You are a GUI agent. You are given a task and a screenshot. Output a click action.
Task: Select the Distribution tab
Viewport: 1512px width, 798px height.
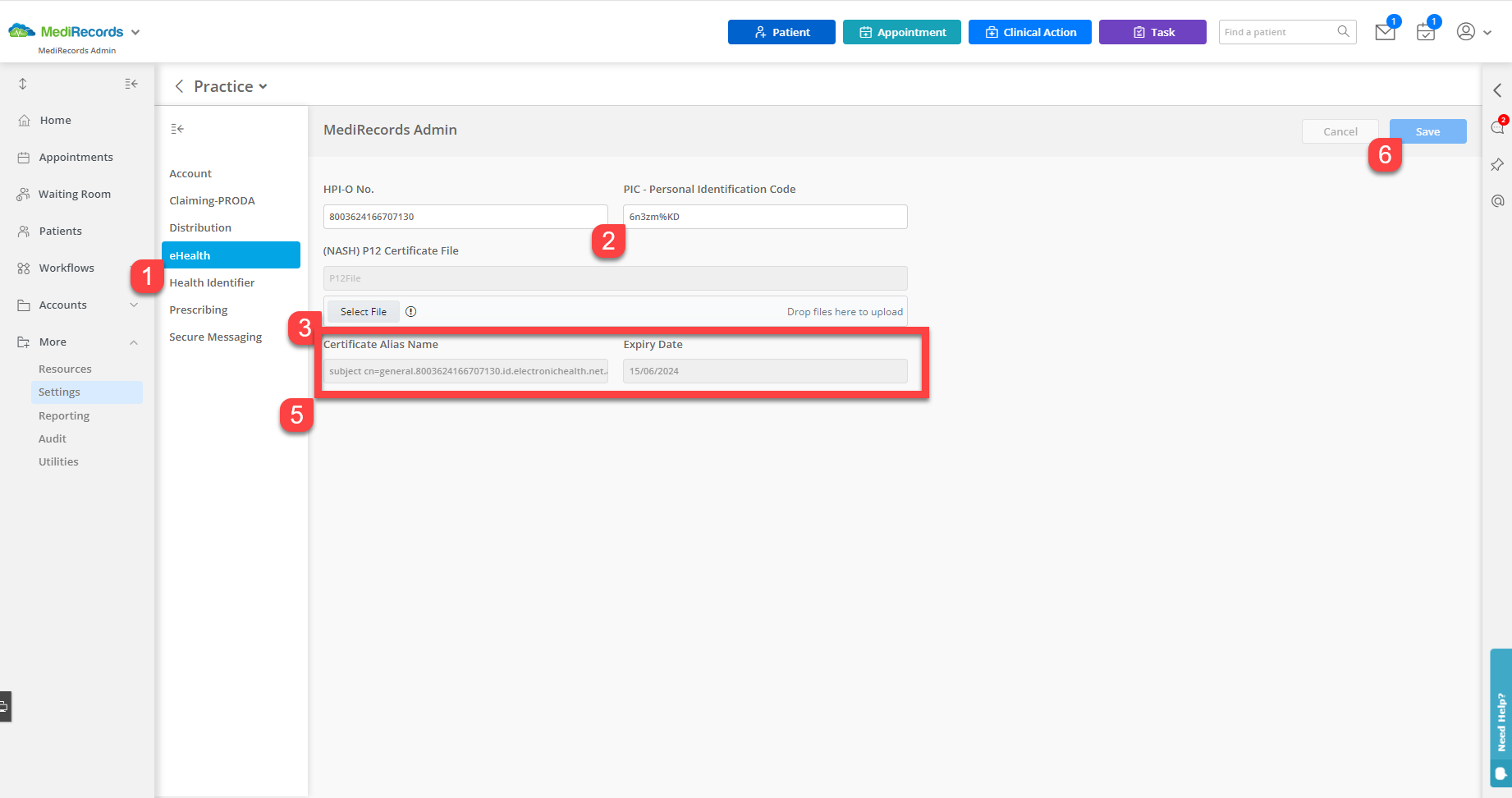(x=200, y=227)
